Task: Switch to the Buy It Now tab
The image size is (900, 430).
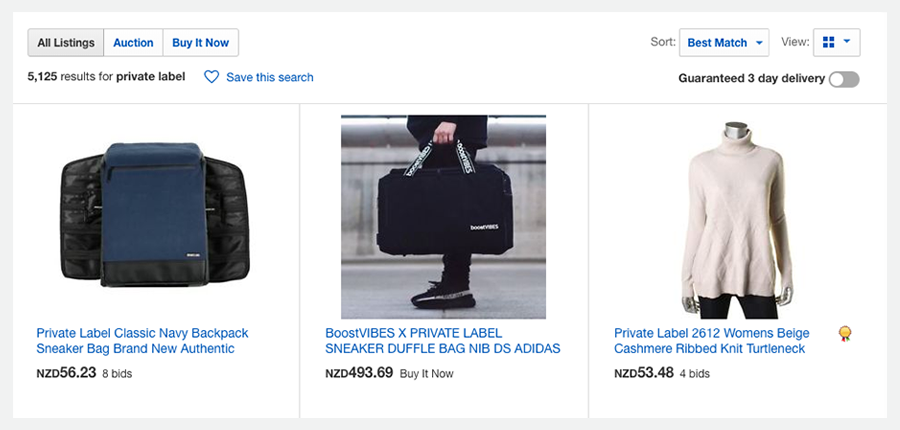Action: tap(200, 43)
